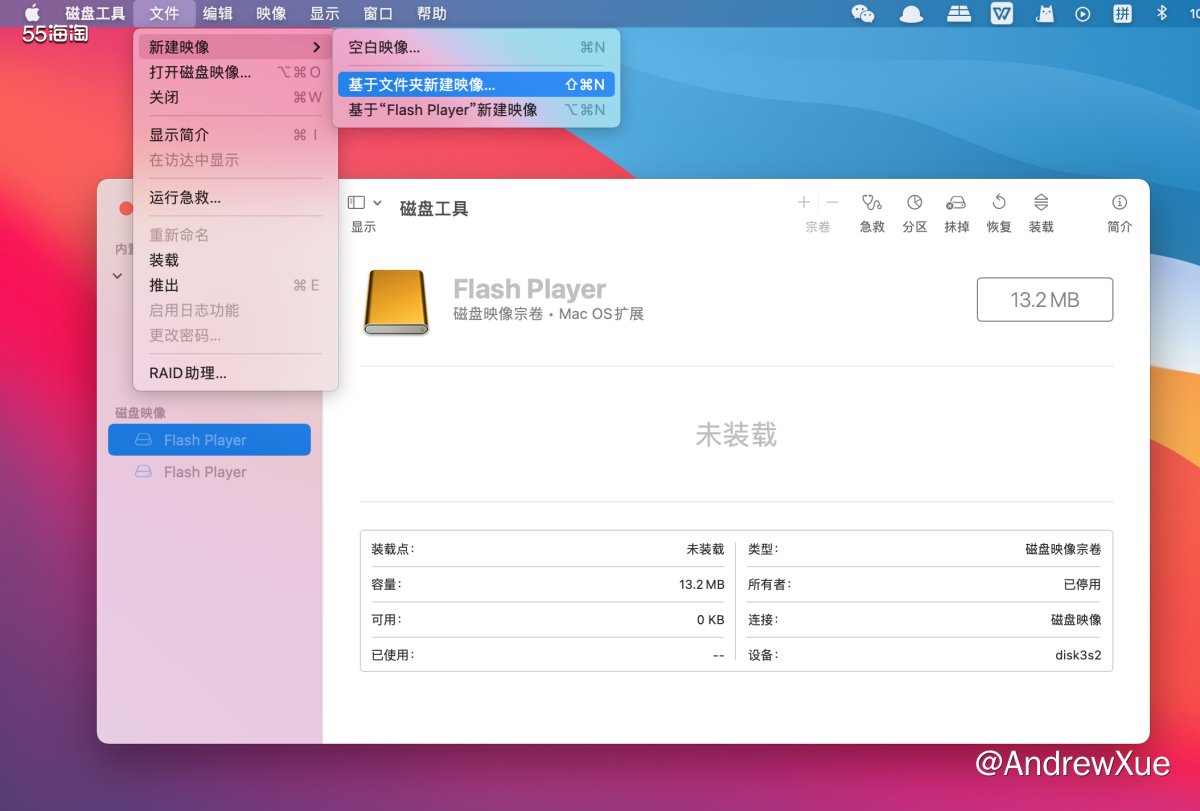Click the 13.2 MB capacity button
This screenshot has height=811, width=1200.
click(1044, 299)
